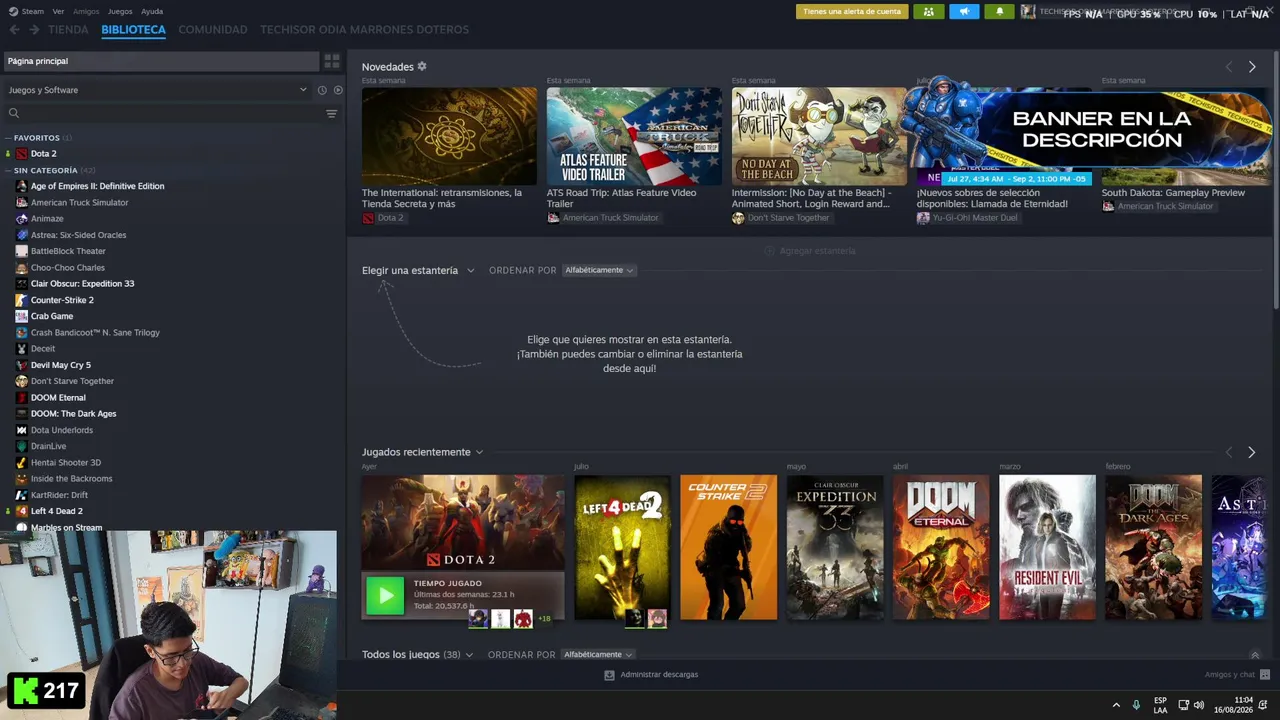
Task: Open Todos los juegos ORDENAR POR dropdown
Action: [x=598, y=655]
